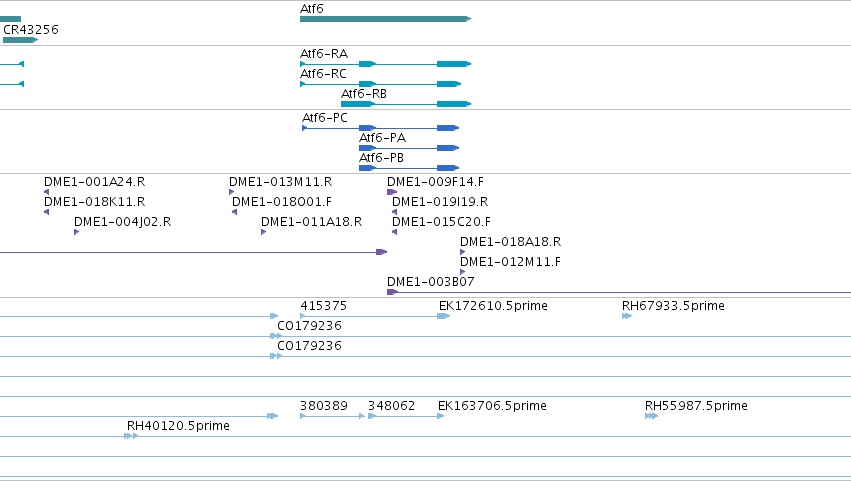The image size is (851, 481).
Task: Click the Atf6-PA label text
Action: tap(382, 138)
